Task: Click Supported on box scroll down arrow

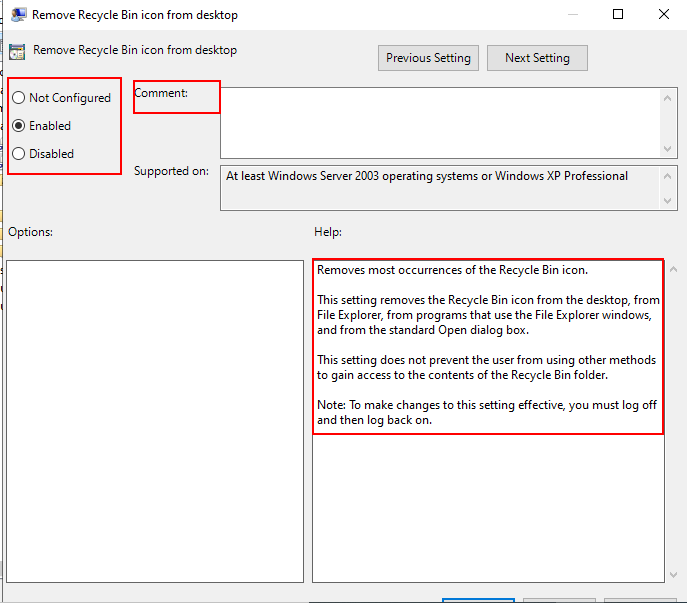Action: tap(667, 201)
